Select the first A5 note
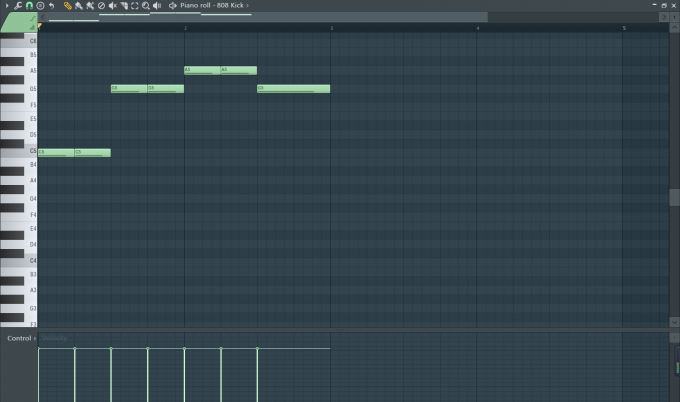The image size is (680, 402). tap(202, 70)
